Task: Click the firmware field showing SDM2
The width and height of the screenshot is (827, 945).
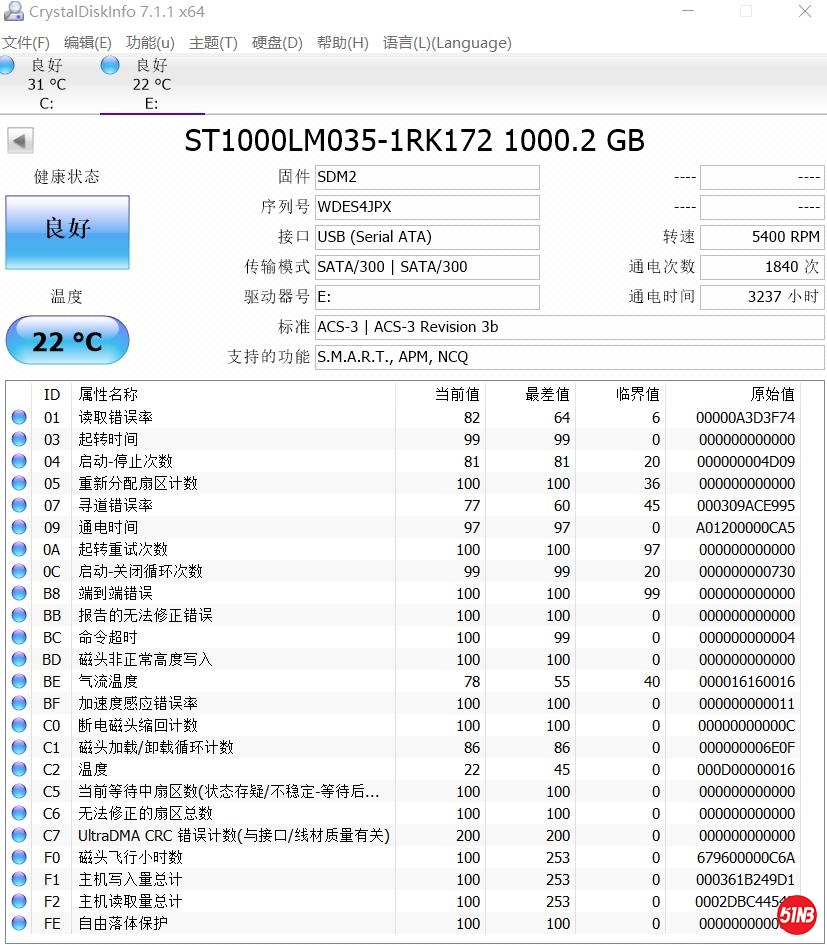Action: 427,177
